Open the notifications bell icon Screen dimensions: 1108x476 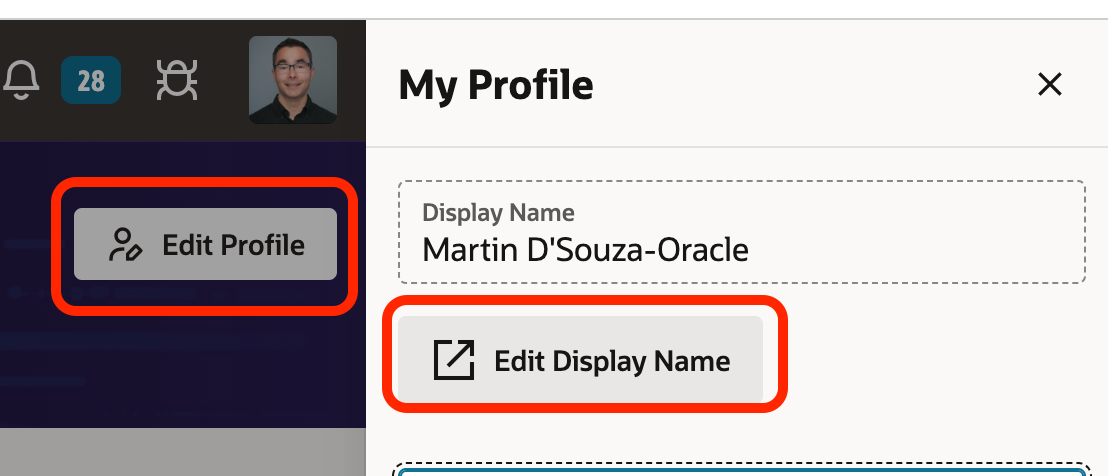click(x=21, y=80)
